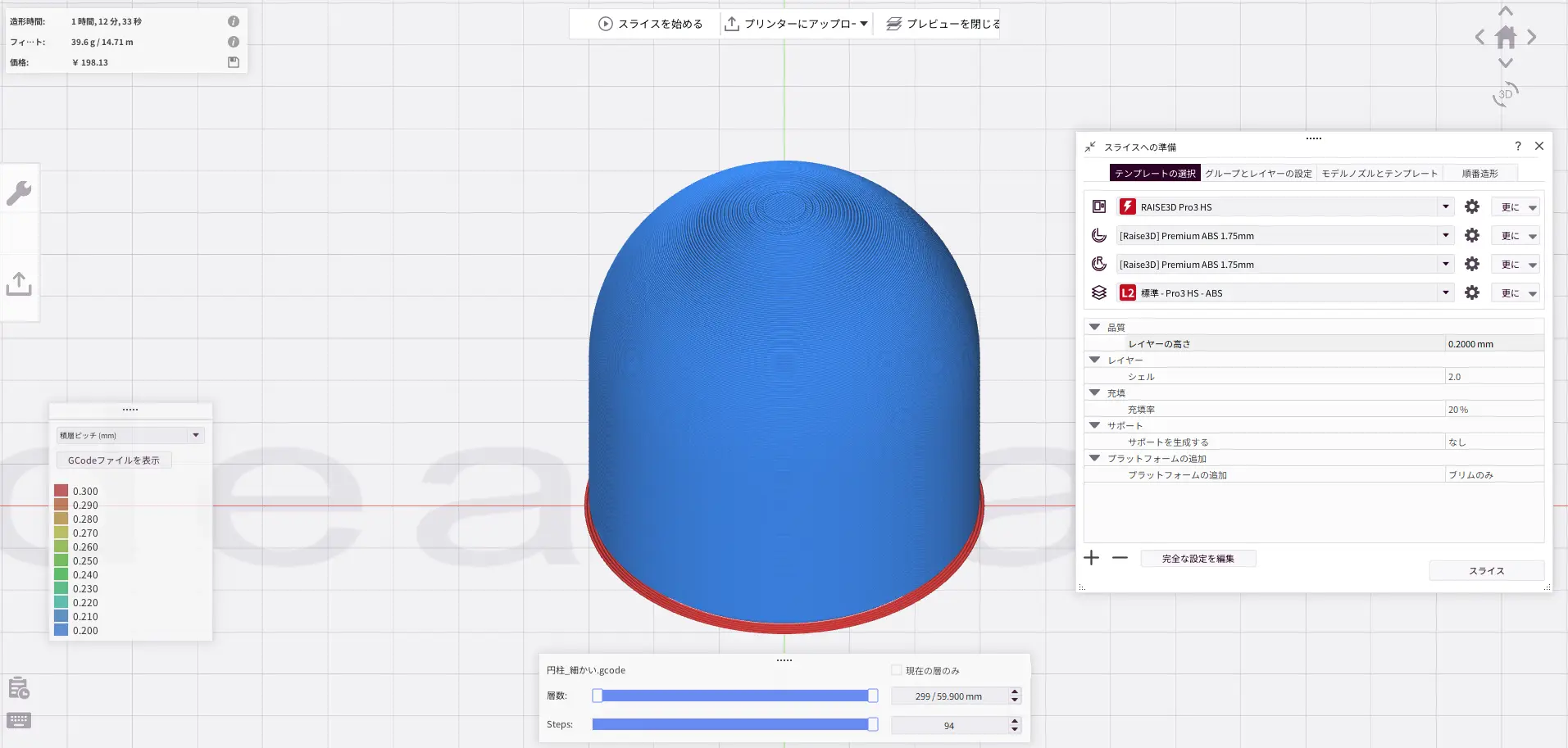The height and width of the screenshot is (748, 1568).
Task: Collapse the サポート section
Action: pyautogui.click(x=1094, y=425)
